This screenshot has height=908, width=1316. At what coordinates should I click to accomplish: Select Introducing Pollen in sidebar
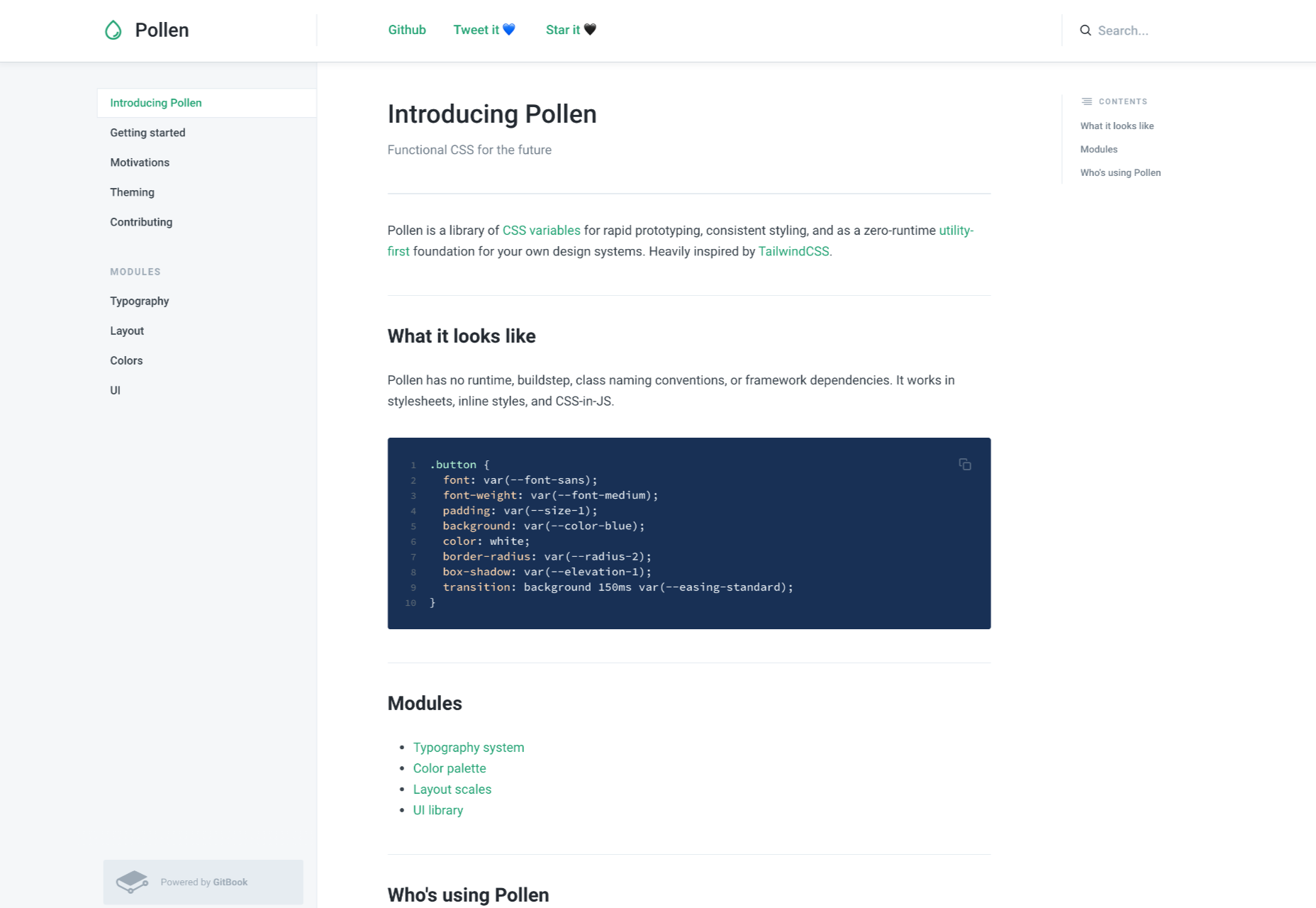(206, 103)
